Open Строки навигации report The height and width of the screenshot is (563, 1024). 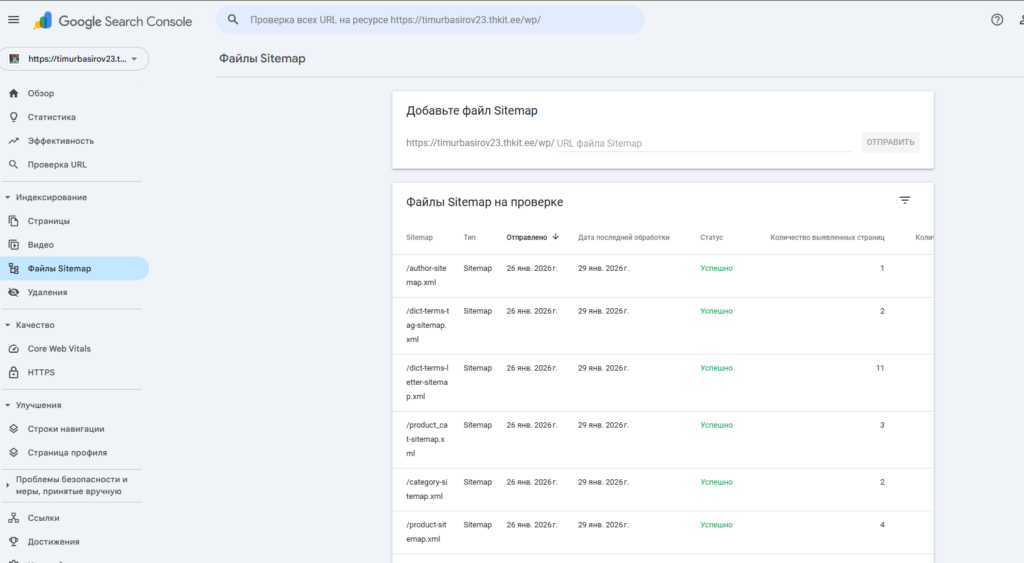point(65,429)
